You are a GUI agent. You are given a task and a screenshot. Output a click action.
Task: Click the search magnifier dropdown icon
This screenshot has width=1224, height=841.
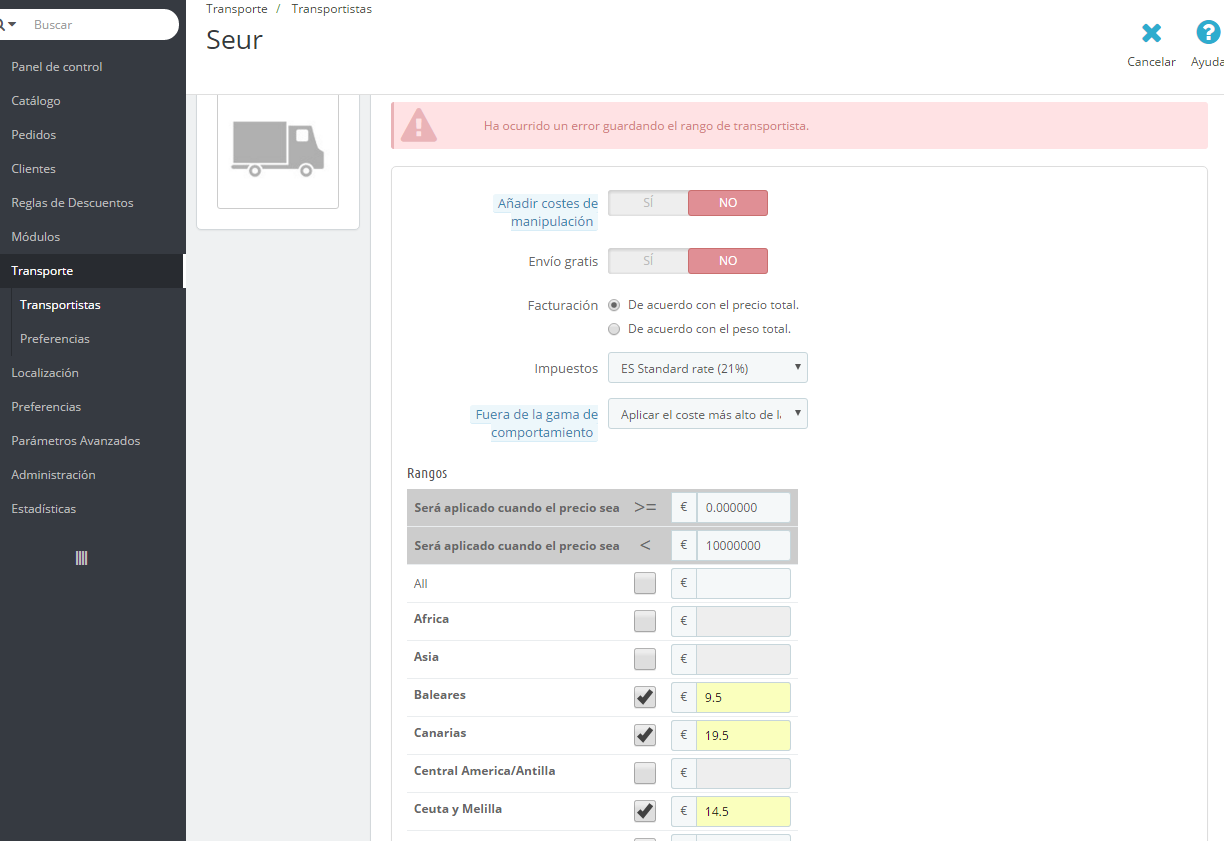(8, 24)
